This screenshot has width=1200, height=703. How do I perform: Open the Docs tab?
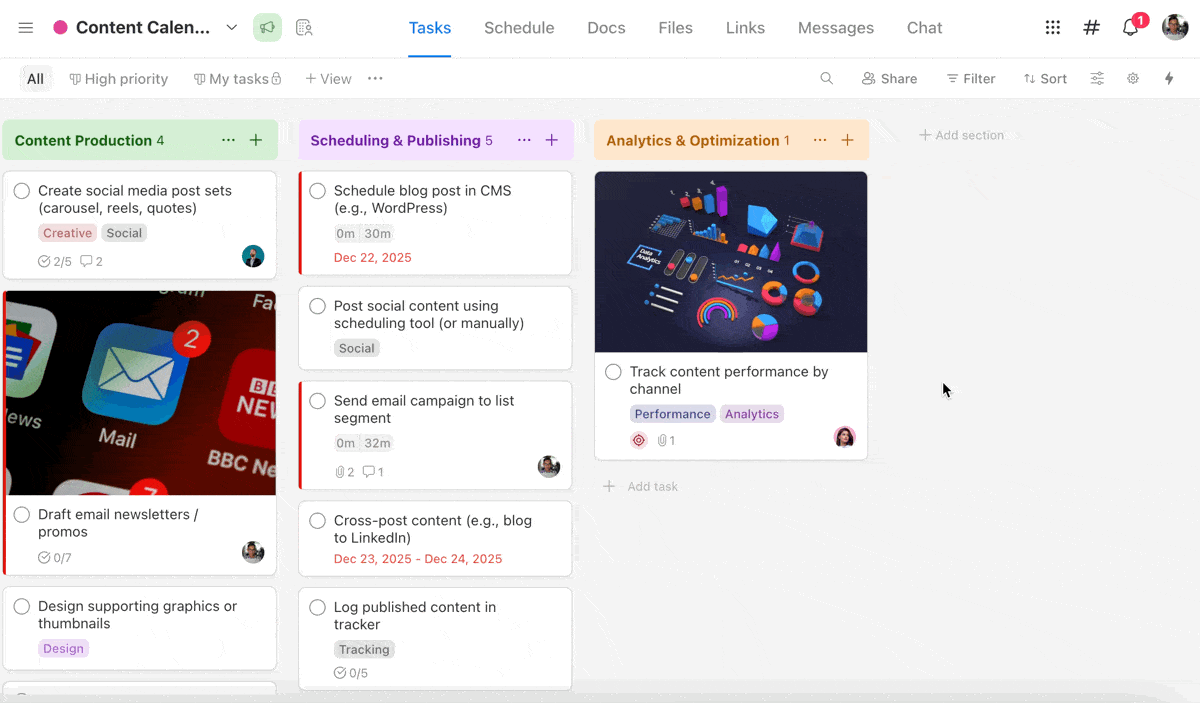click(606, 28)
